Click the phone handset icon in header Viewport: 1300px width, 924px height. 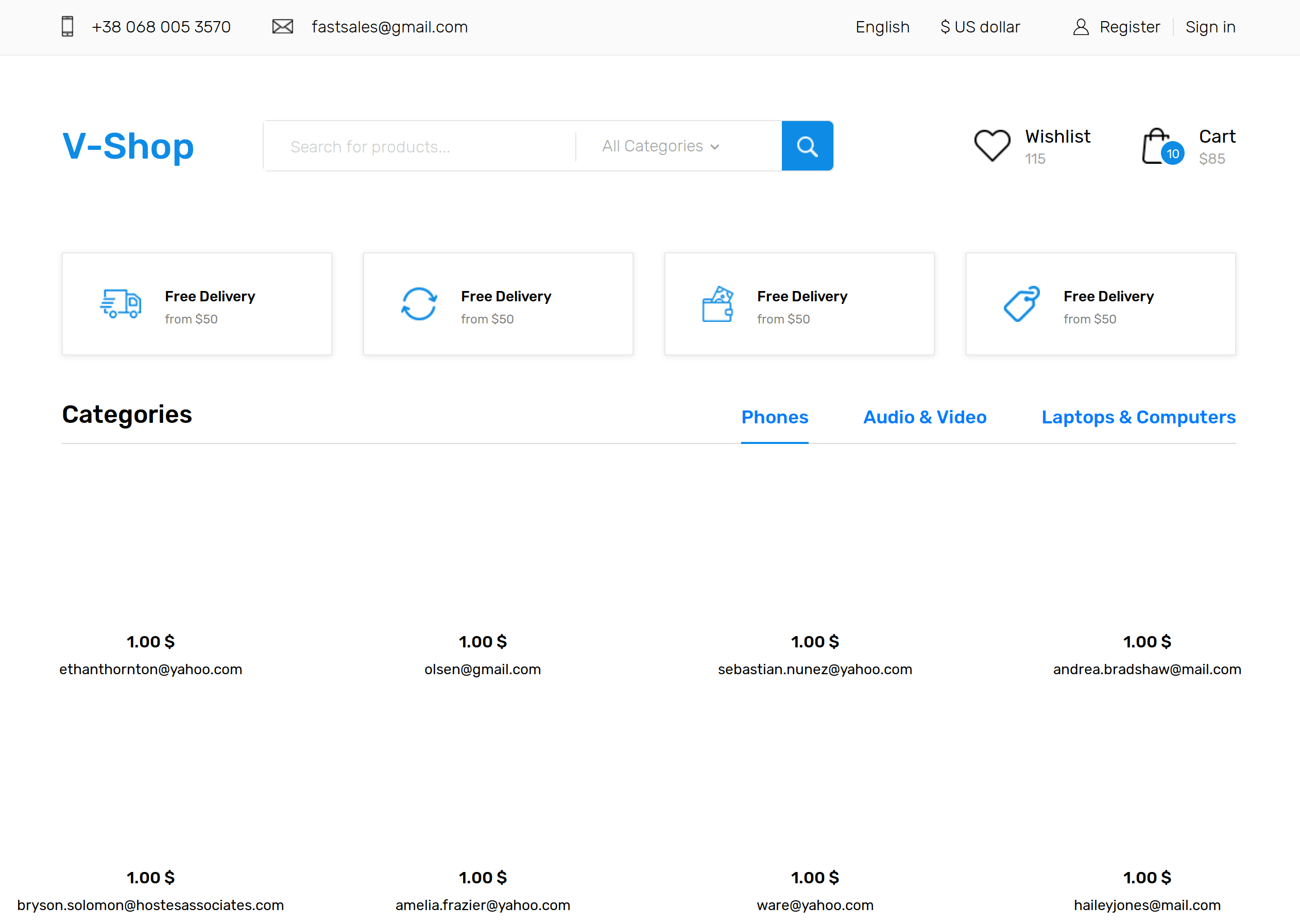coord(67,26)
